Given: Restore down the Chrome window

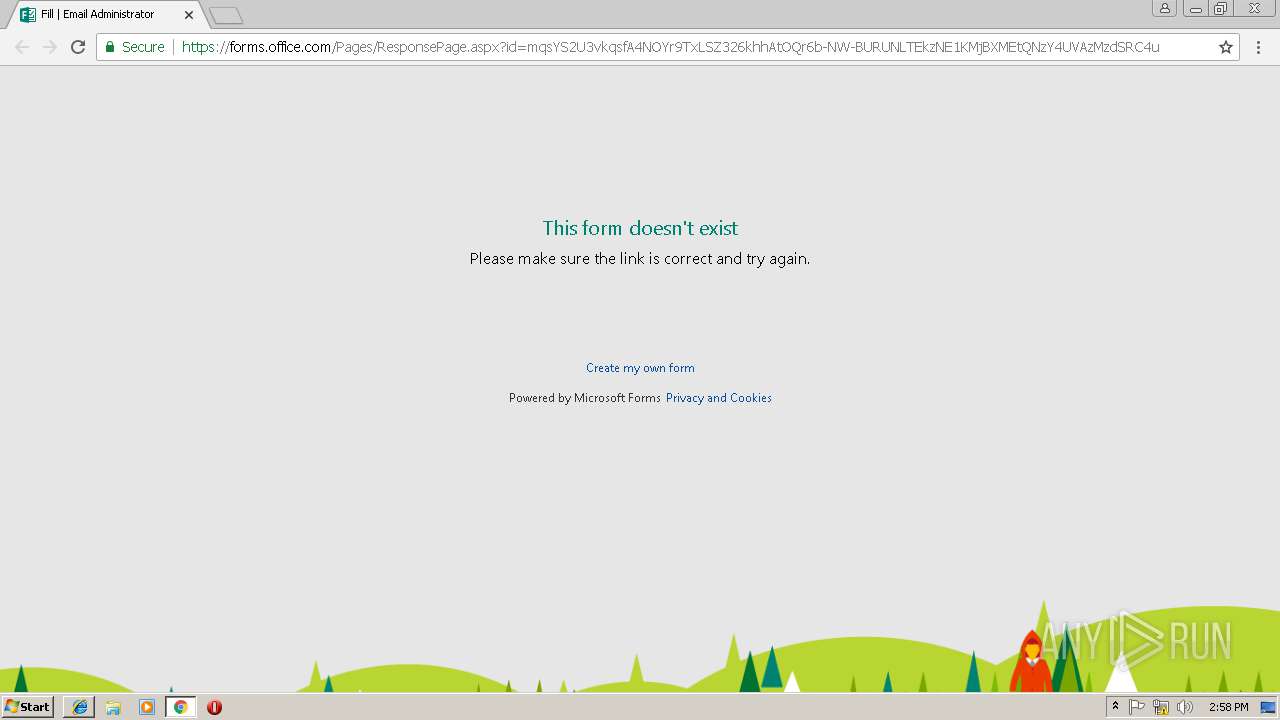Looking at the screenshot, I should click(1221, 8).
